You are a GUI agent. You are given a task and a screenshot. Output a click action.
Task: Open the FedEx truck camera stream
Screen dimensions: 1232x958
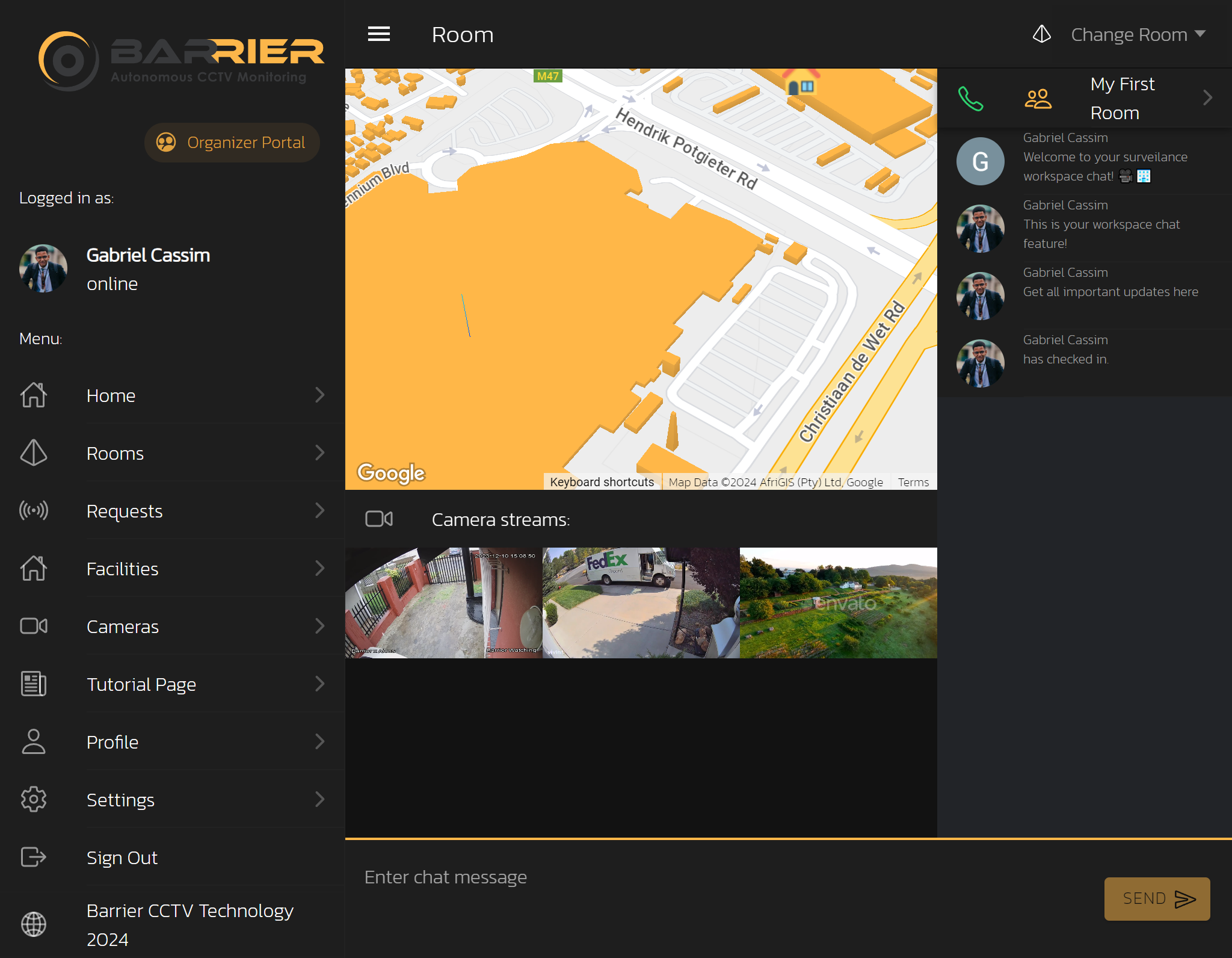coord(641,602)
